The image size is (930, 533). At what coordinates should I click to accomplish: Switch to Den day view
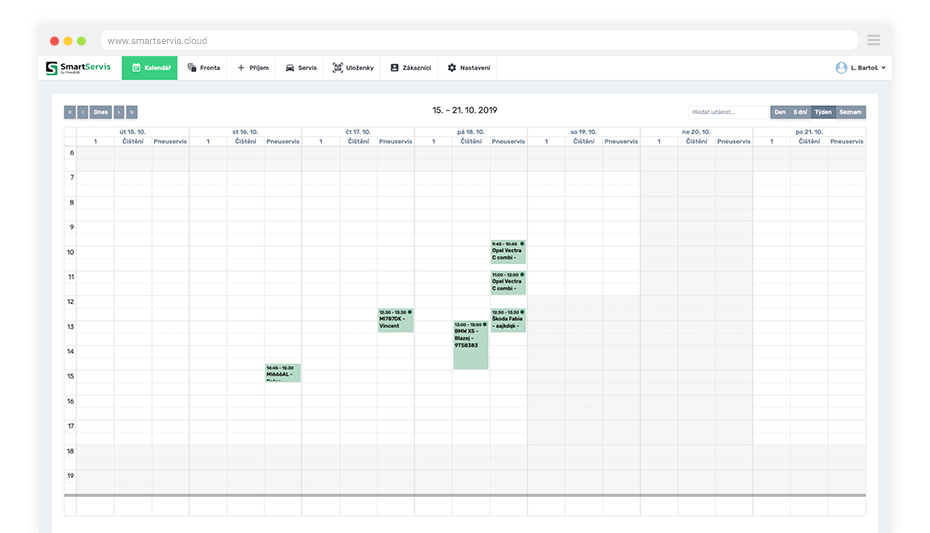[x=779, y=112]
